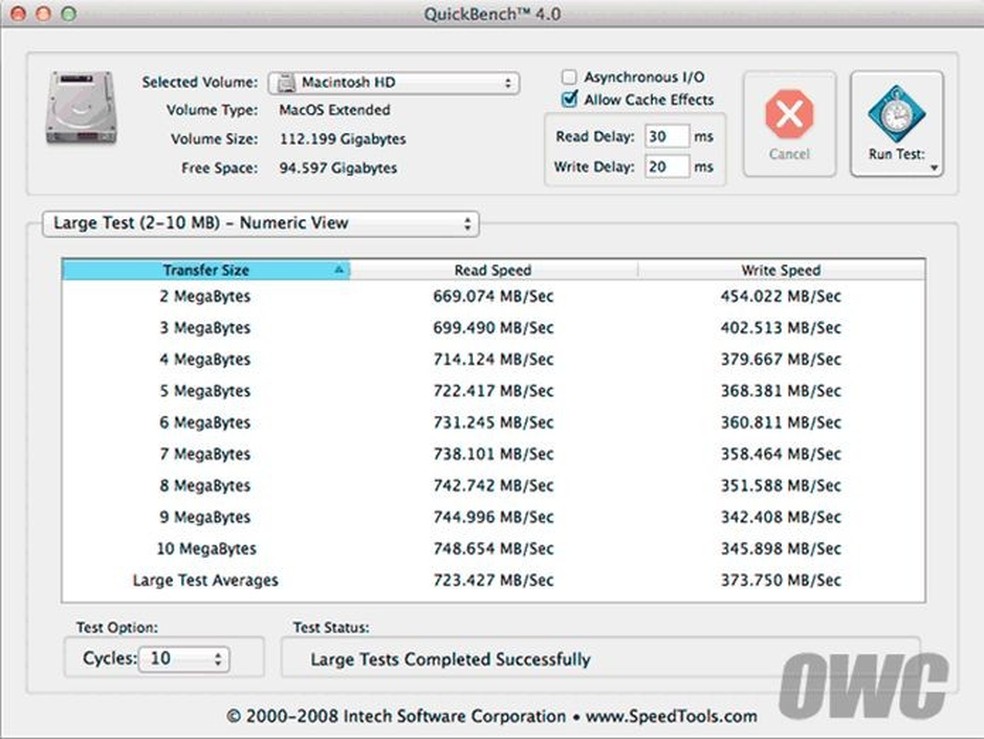Click the Read Speed column header
The width and height of the screenshot is (984, 739).
493,270
